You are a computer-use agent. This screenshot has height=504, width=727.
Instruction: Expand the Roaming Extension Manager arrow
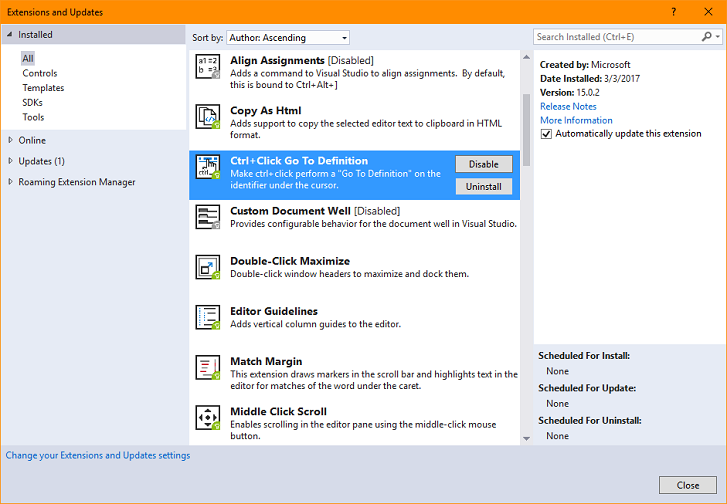click(10, 182)
